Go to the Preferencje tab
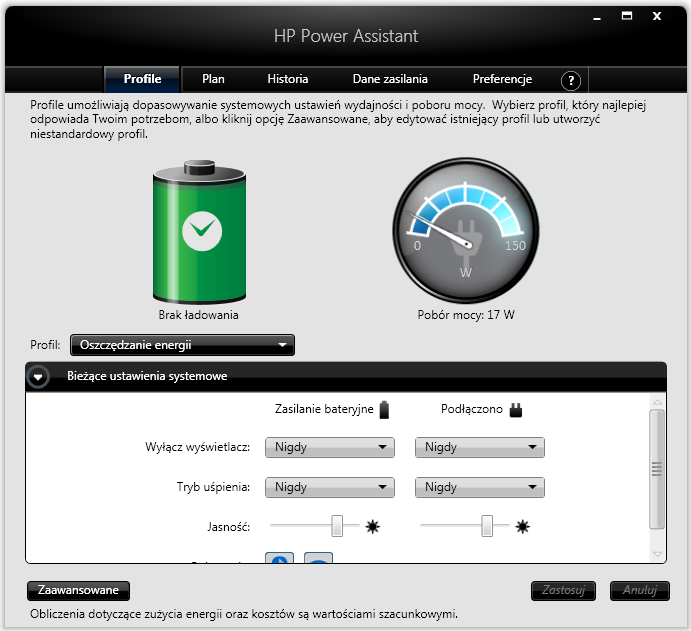The image size is (691, 631). pos(502,79)
